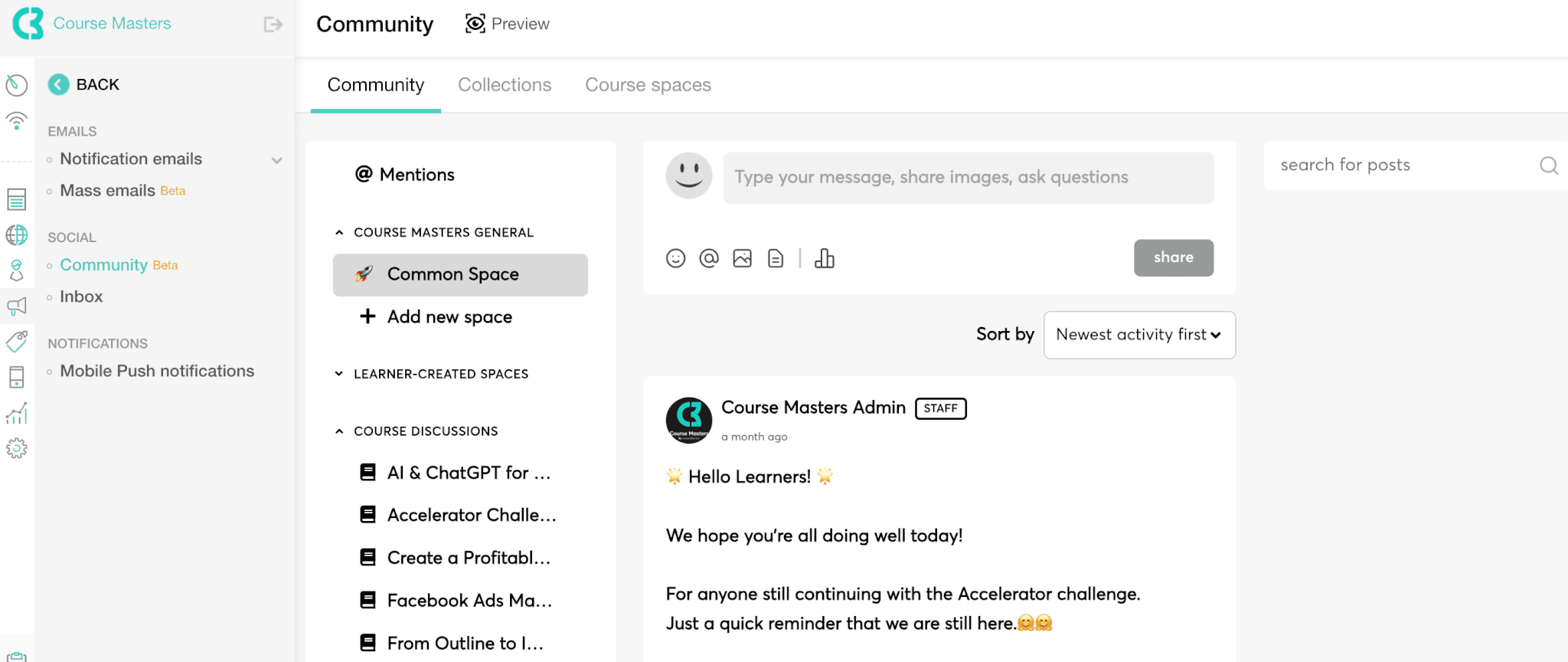Open the website globe sidebar icon
This screenshot has height=662, width=1568.
click(17, 234)
